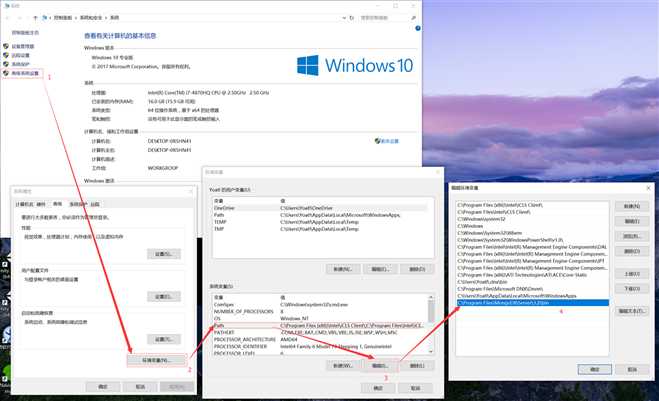
Task: Click the back arrow in System window
Action: (8, 18)
